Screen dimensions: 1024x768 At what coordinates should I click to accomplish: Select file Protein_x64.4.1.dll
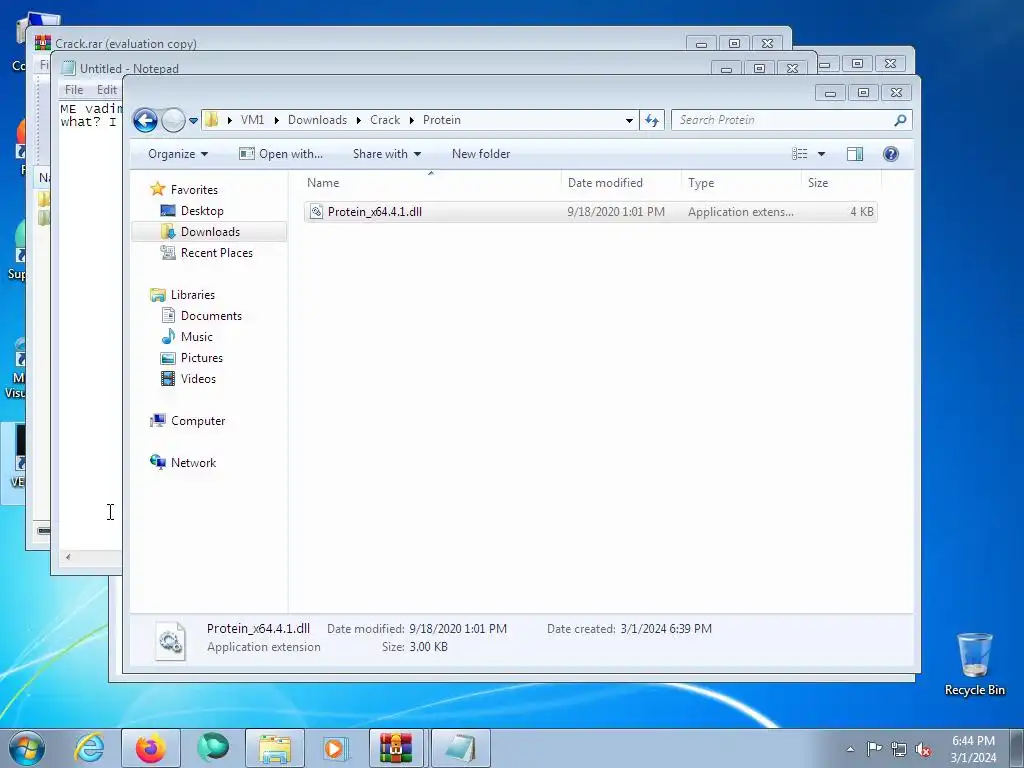590,212
